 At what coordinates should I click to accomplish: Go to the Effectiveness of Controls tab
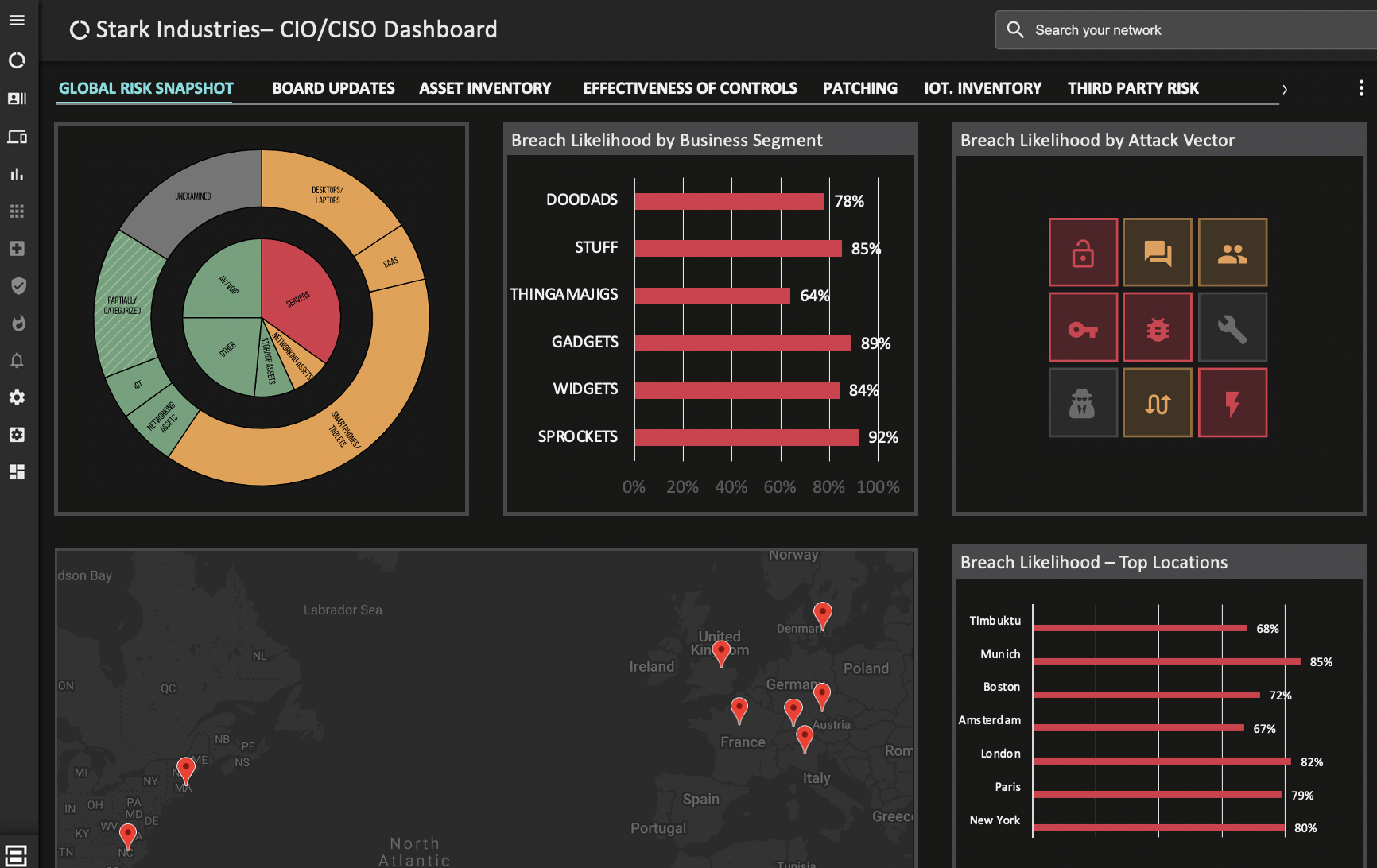tap(689, 88)
